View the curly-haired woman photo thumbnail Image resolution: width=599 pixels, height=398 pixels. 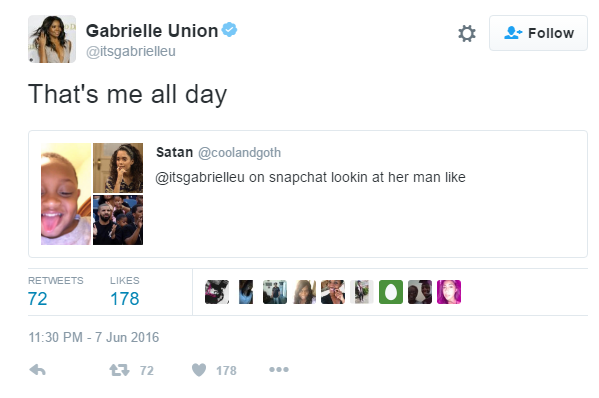[118, 168]
